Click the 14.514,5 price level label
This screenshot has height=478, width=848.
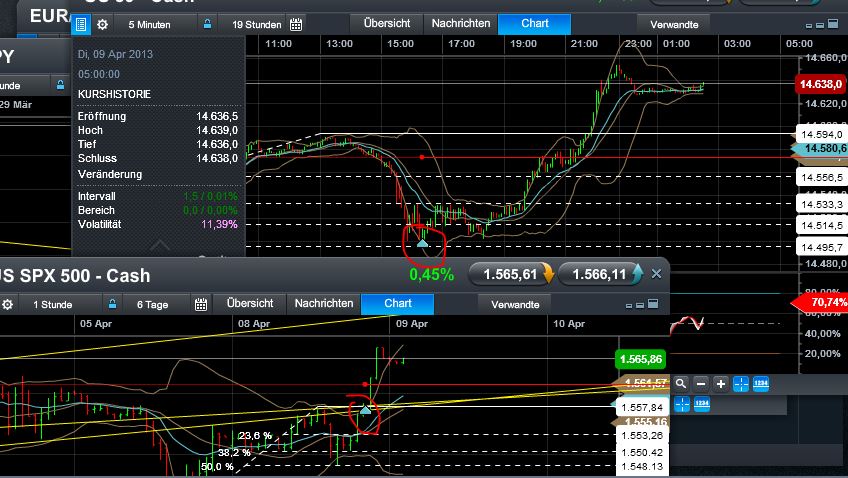[x=822, y=225]
